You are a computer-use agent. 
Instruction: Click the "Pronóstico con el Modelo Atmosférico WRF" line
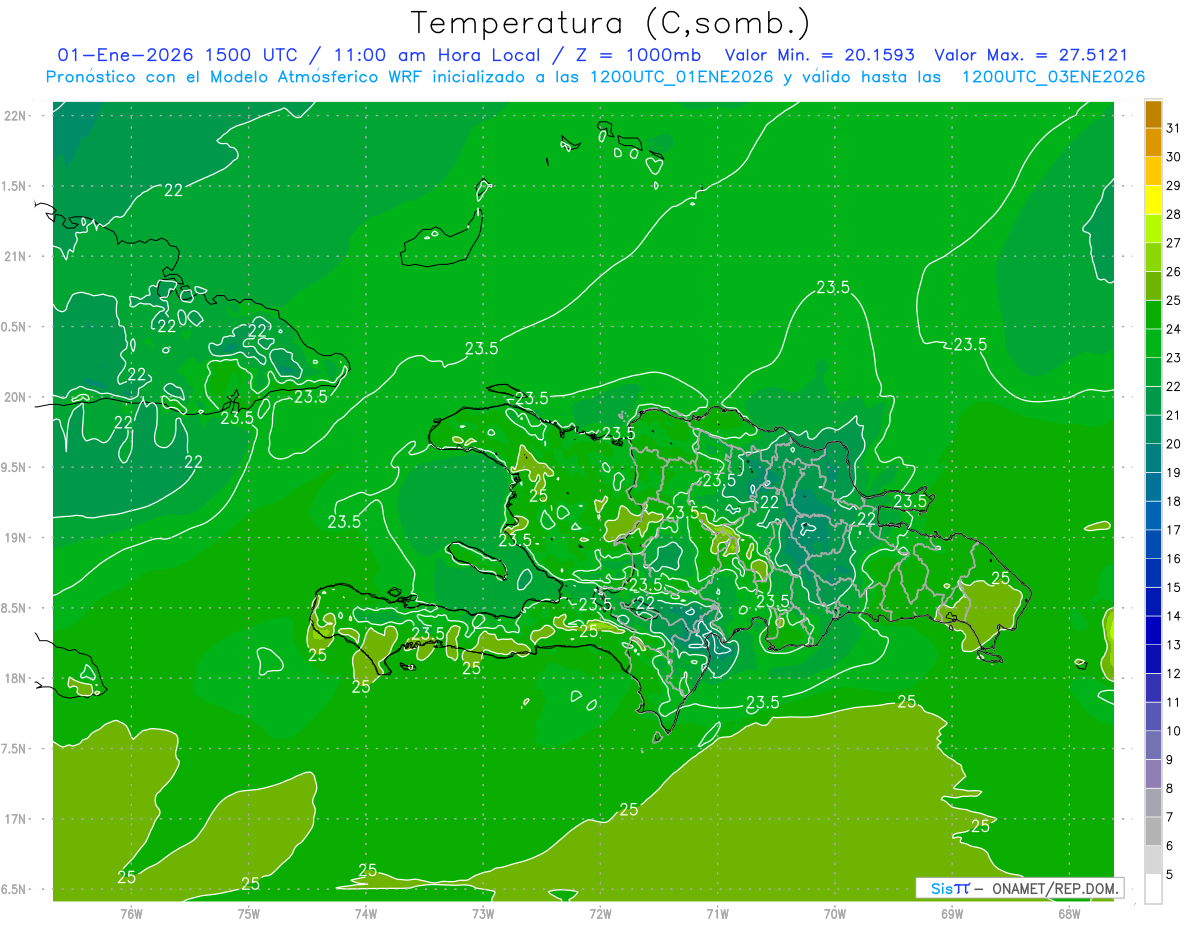[x=235, y=77]
